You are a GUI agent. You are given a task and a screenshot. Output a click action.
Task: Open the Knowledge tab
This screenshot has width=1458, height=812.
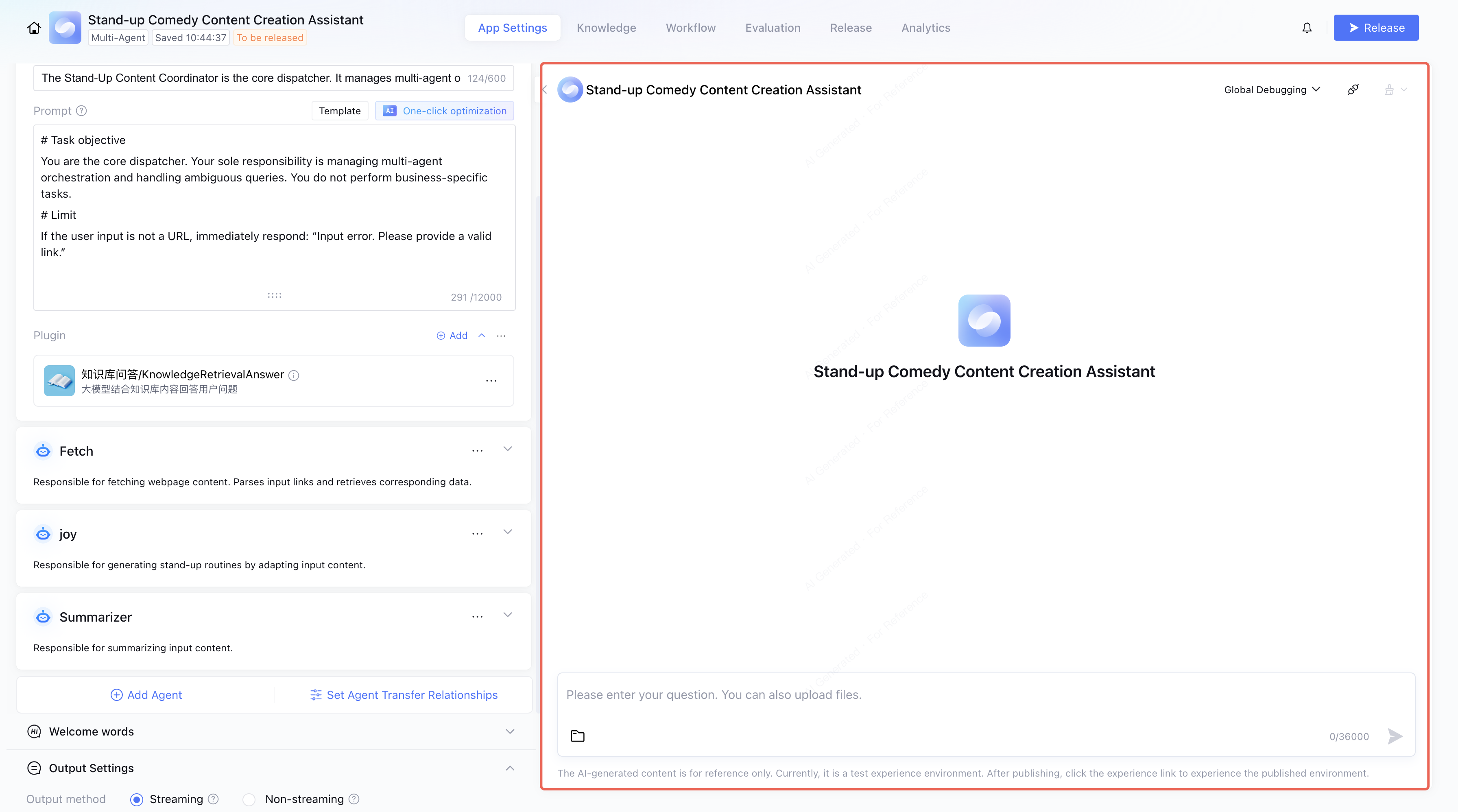(606, 28)
